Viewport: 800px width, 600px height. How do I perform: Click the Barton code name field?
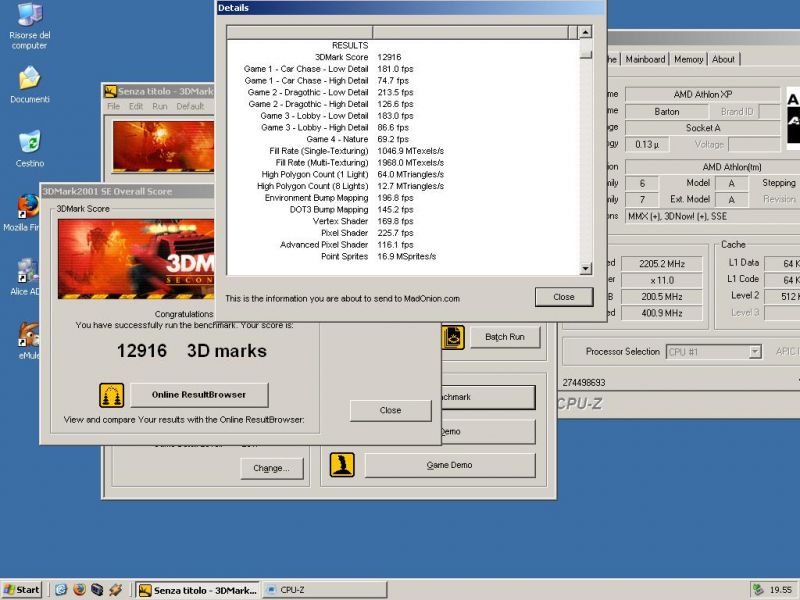click(x=666, y=111)
